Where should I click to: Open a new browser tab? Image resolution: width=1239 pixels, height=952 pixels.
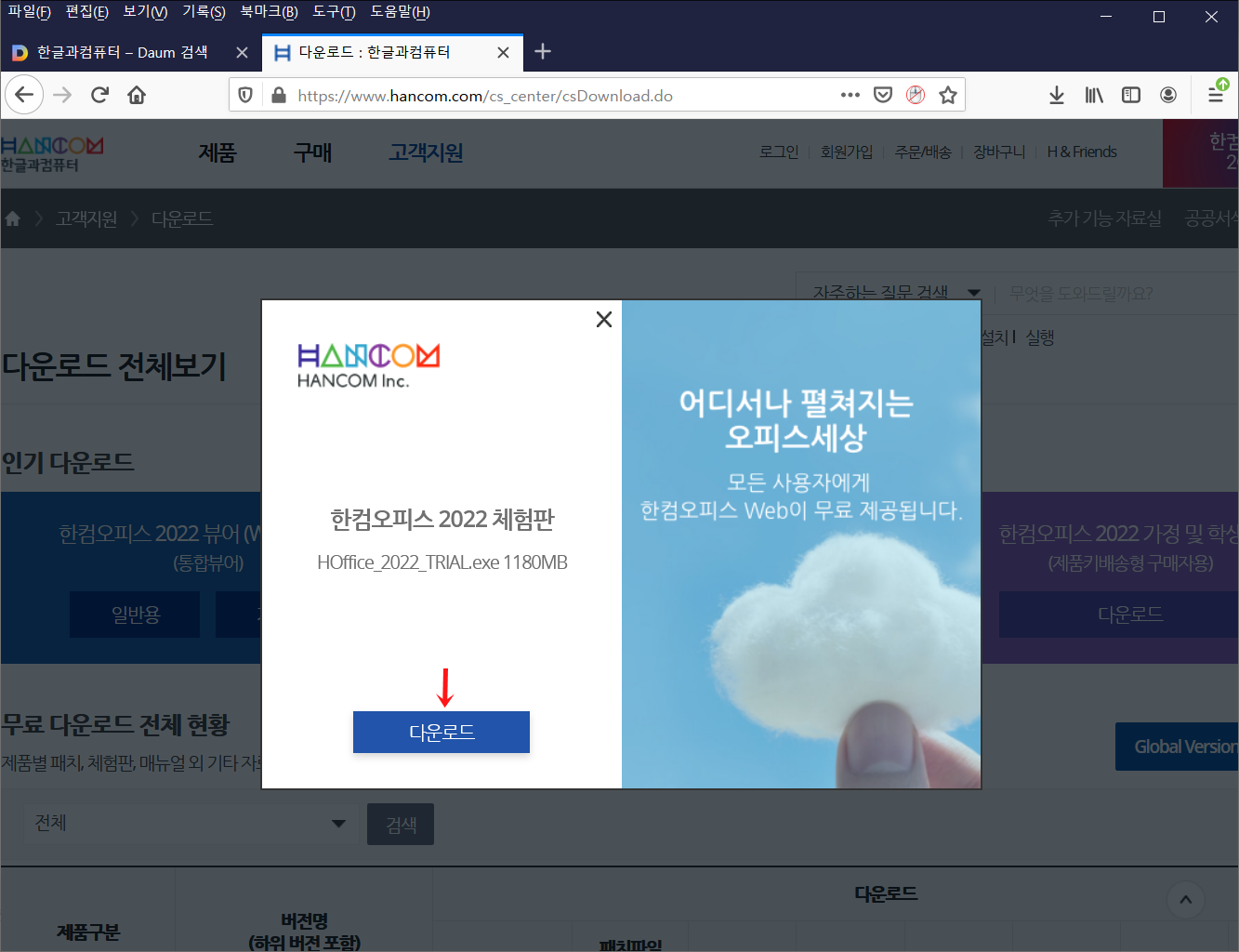[543, 52]
